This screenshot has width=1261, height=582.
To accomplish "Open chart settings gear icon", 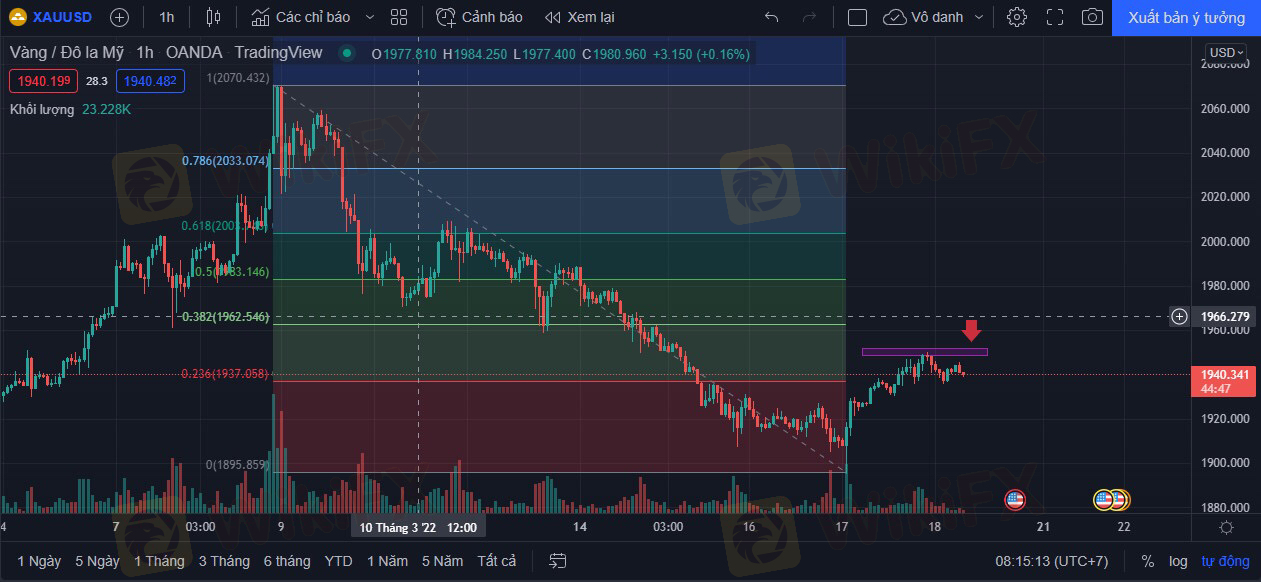I will point(1017,17).
